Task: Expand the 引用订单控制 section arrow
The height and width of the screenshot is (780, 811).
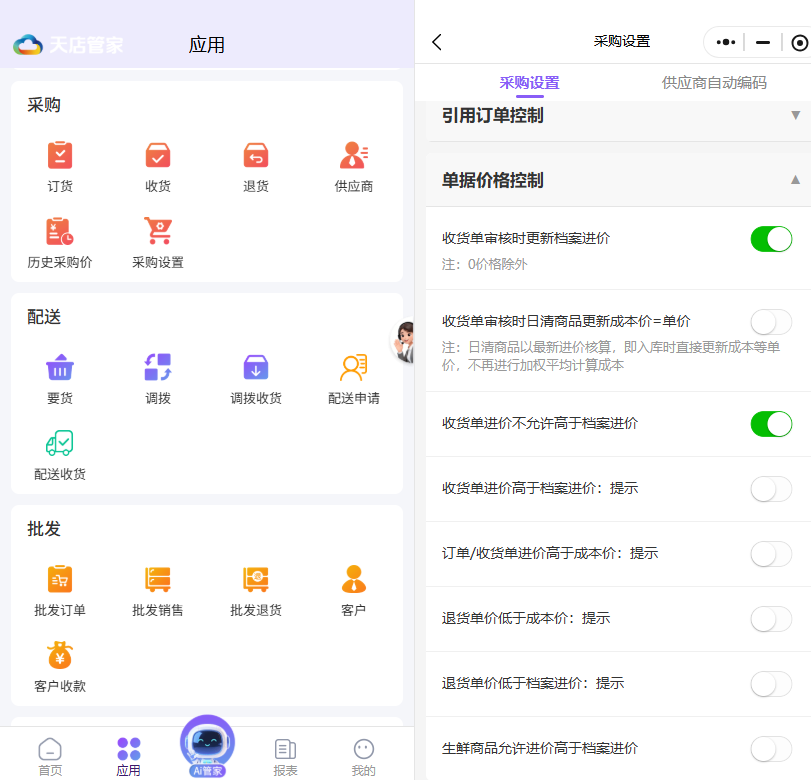Action: (x=795, y=116)
